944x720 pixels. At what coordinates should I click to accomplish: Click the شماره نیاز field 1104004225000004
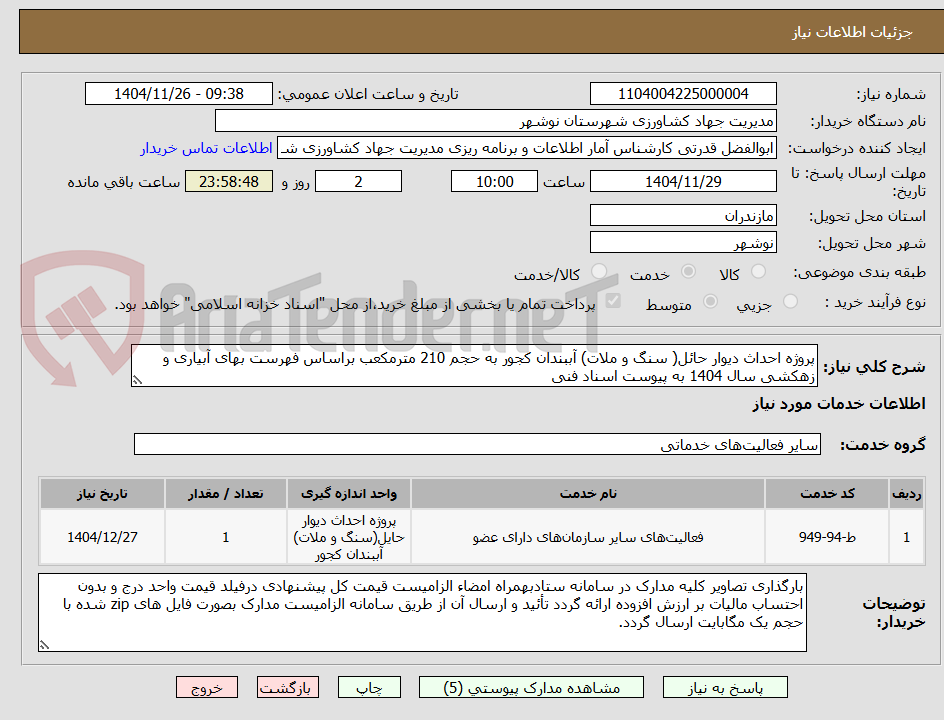(683, 94)
